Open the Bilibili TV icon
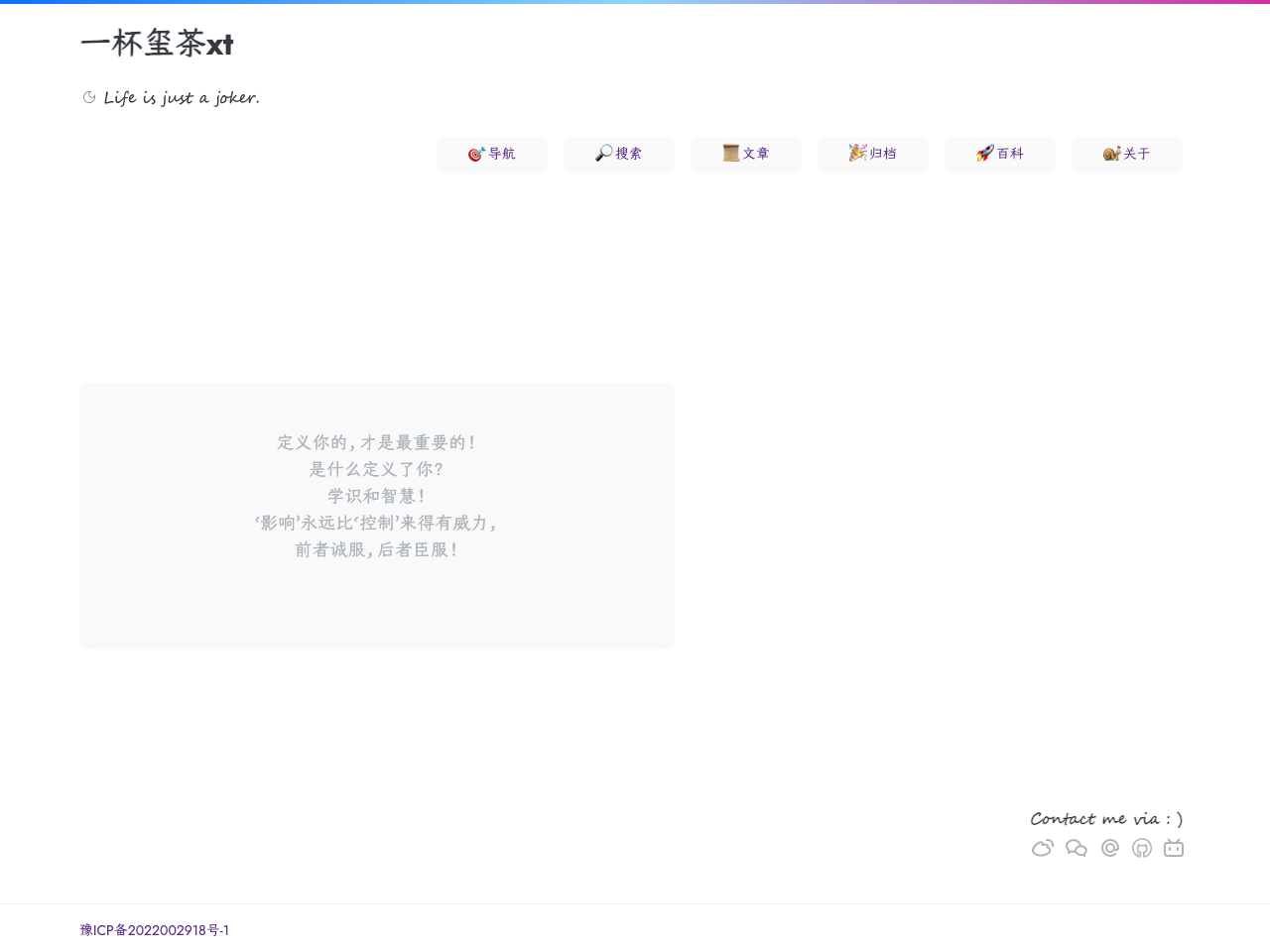 point(1174,848)
